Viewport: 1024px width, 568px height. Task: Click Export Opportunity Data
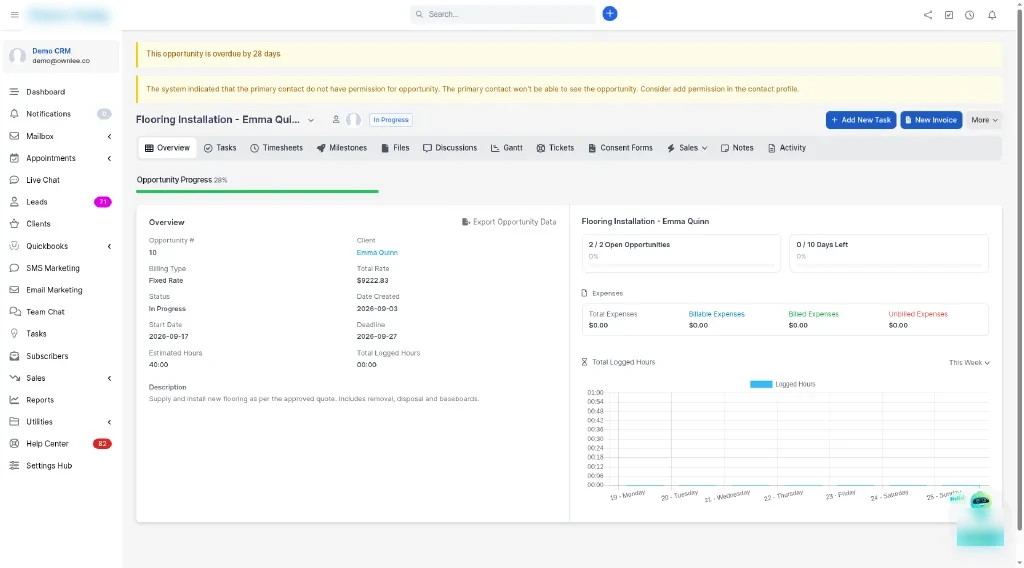coord(509,222)
